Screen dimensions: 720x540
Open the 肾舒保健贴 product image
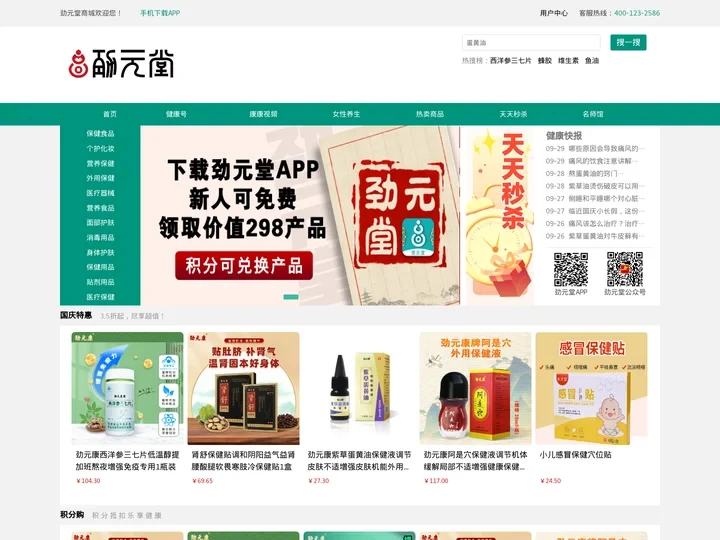243,388
